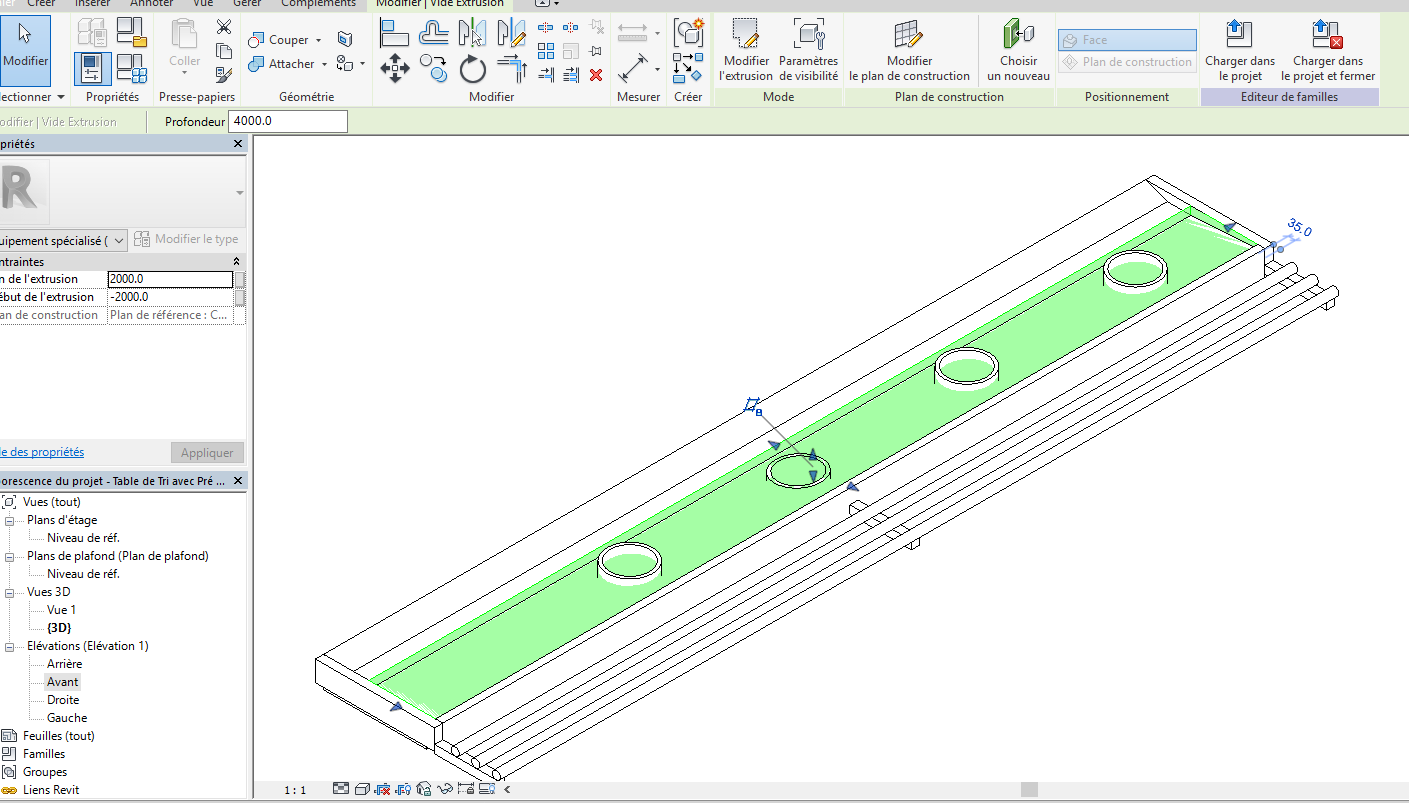Click the Align tool icon
This screenshot has height=803, width=1409.
395,33
